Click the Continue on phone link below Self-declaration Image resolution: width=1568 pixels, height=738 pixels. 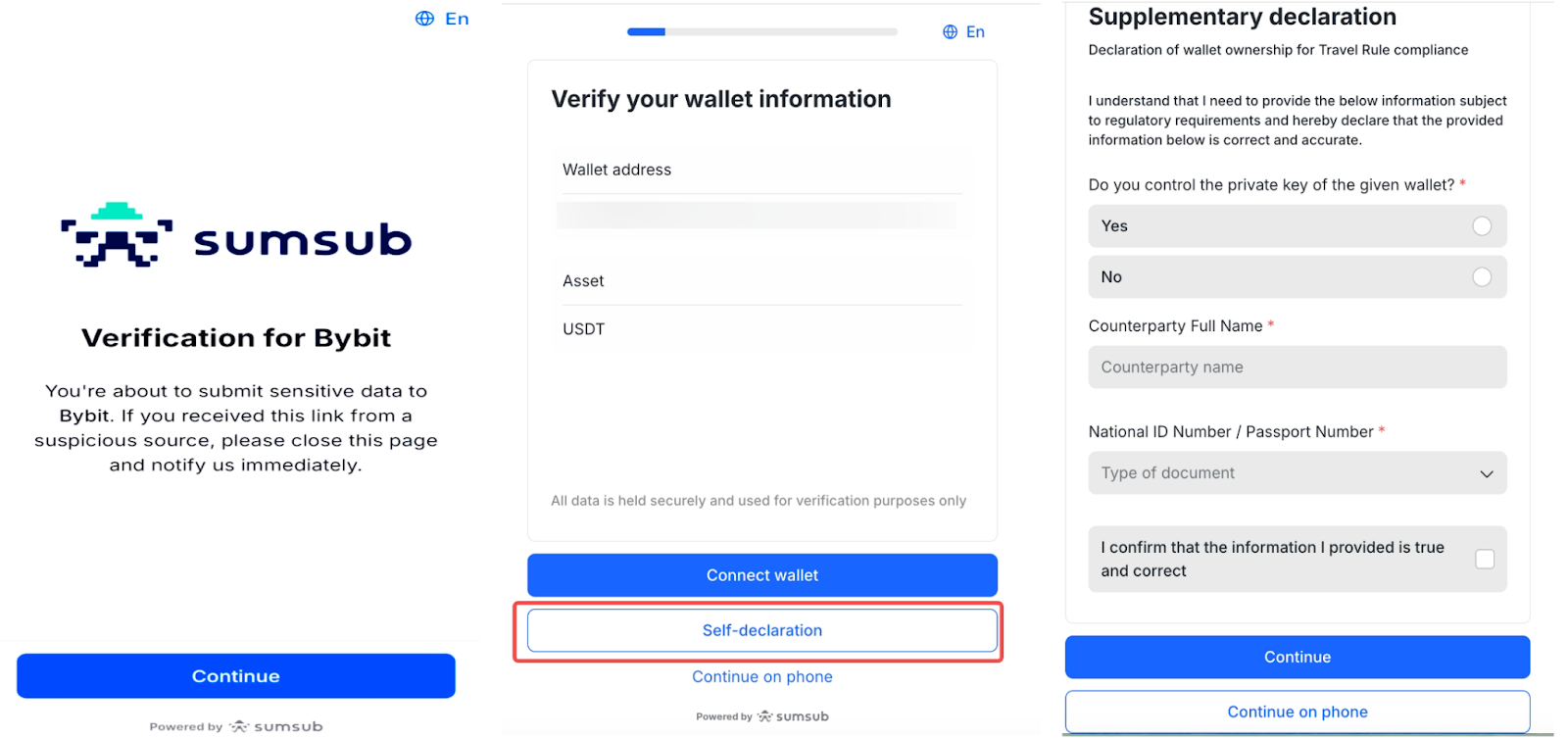click(761, 677)
